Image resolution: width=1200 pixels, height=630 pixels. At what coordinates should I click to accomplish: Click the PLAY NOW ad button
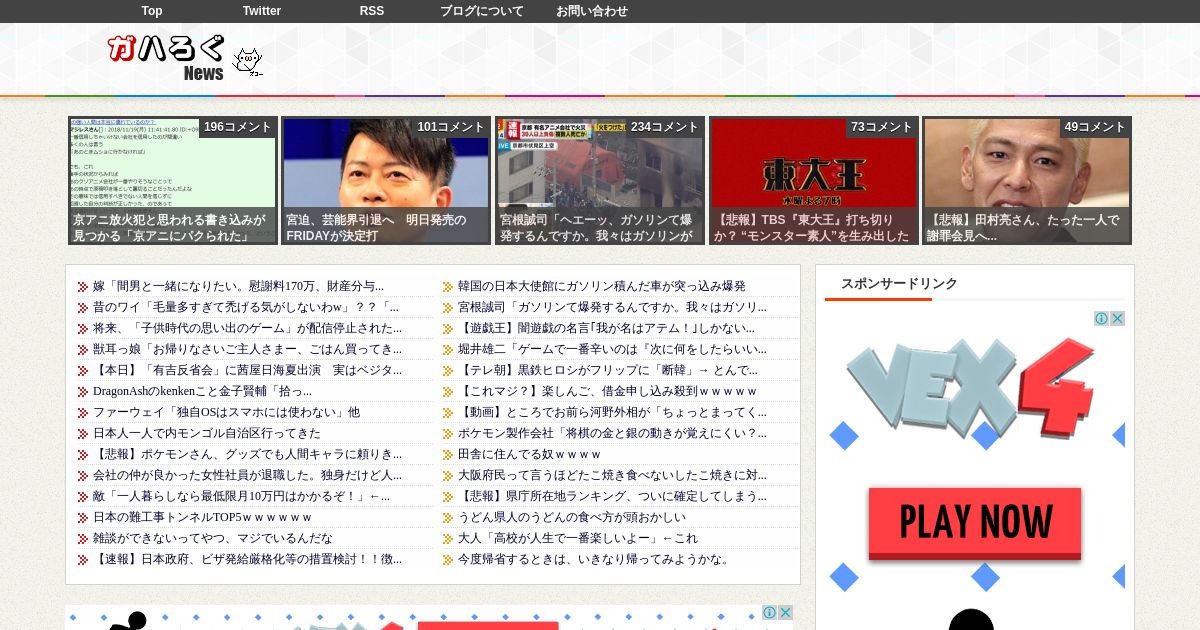(975, 523)
